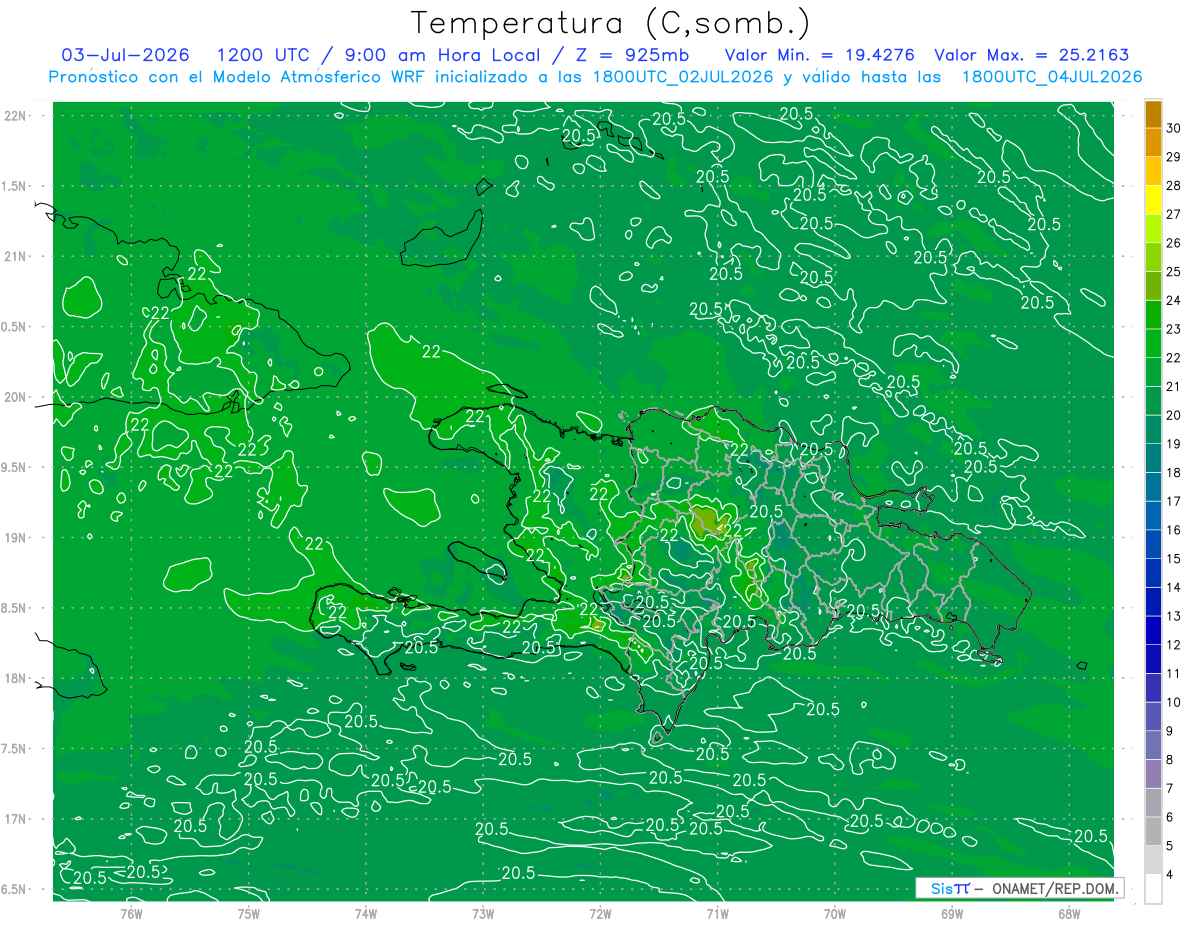Click the 70W longitude axis label

tap(835, 914)
